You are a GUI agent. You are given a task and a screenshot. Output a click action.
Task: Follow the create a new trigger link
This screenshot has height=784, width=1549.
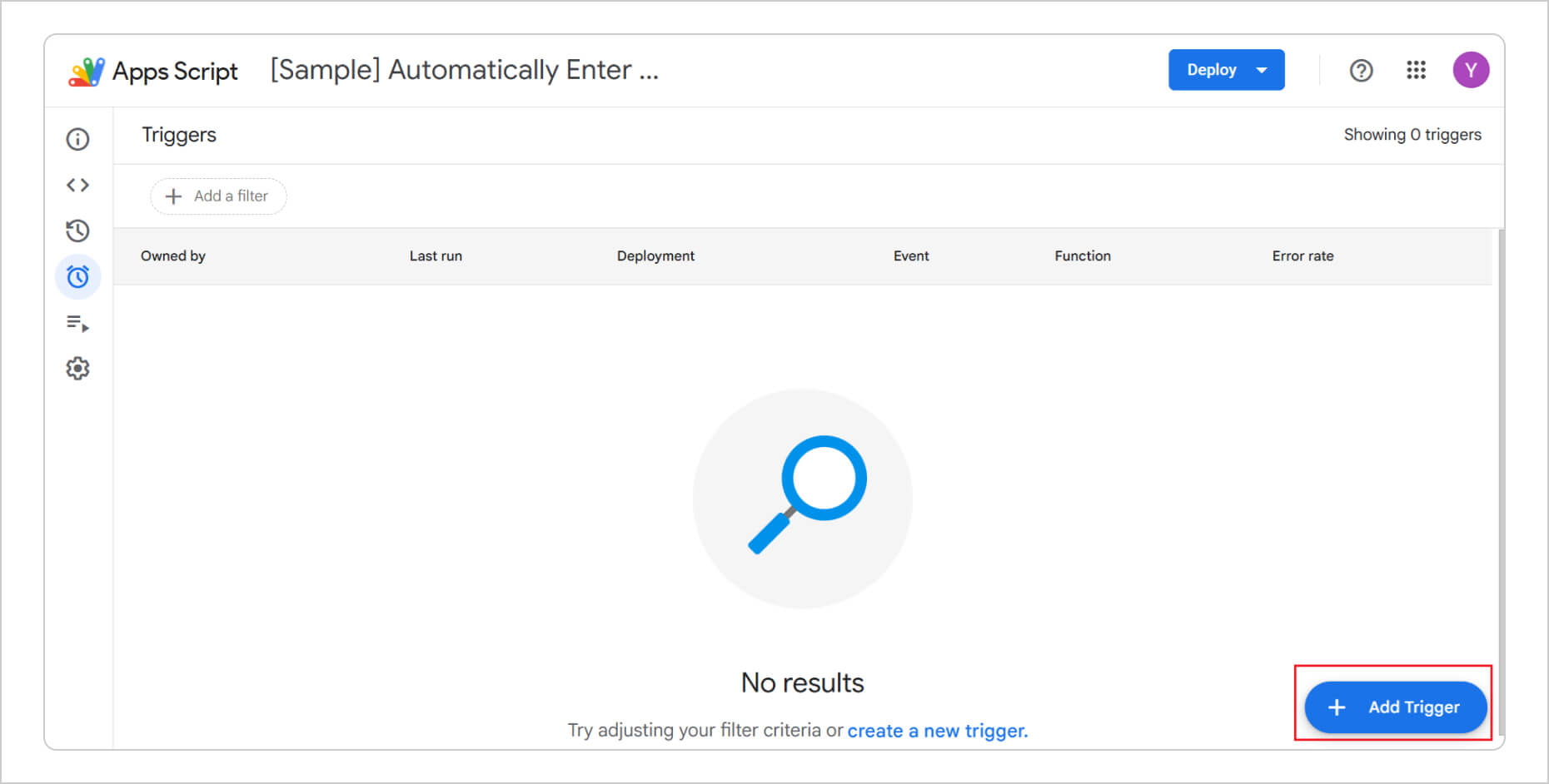(938, 731)
